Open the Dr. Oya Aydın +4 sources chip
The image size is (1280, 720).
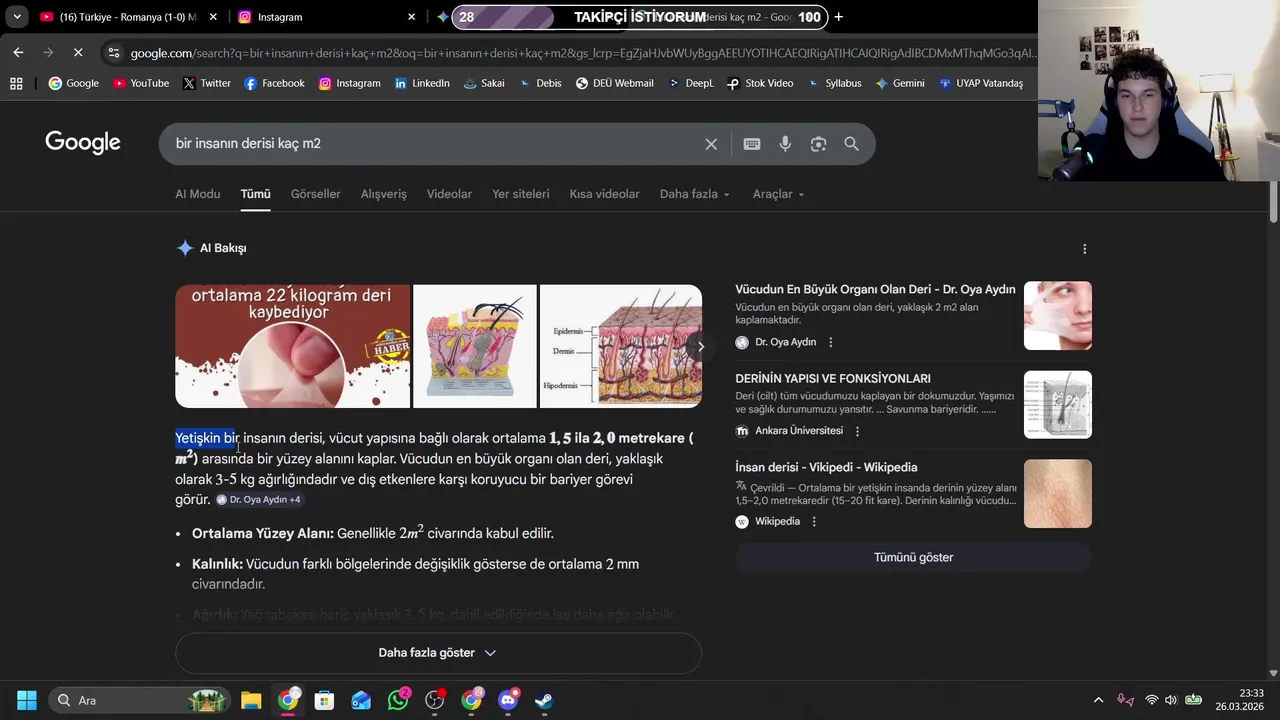click(x=259, y=500)
